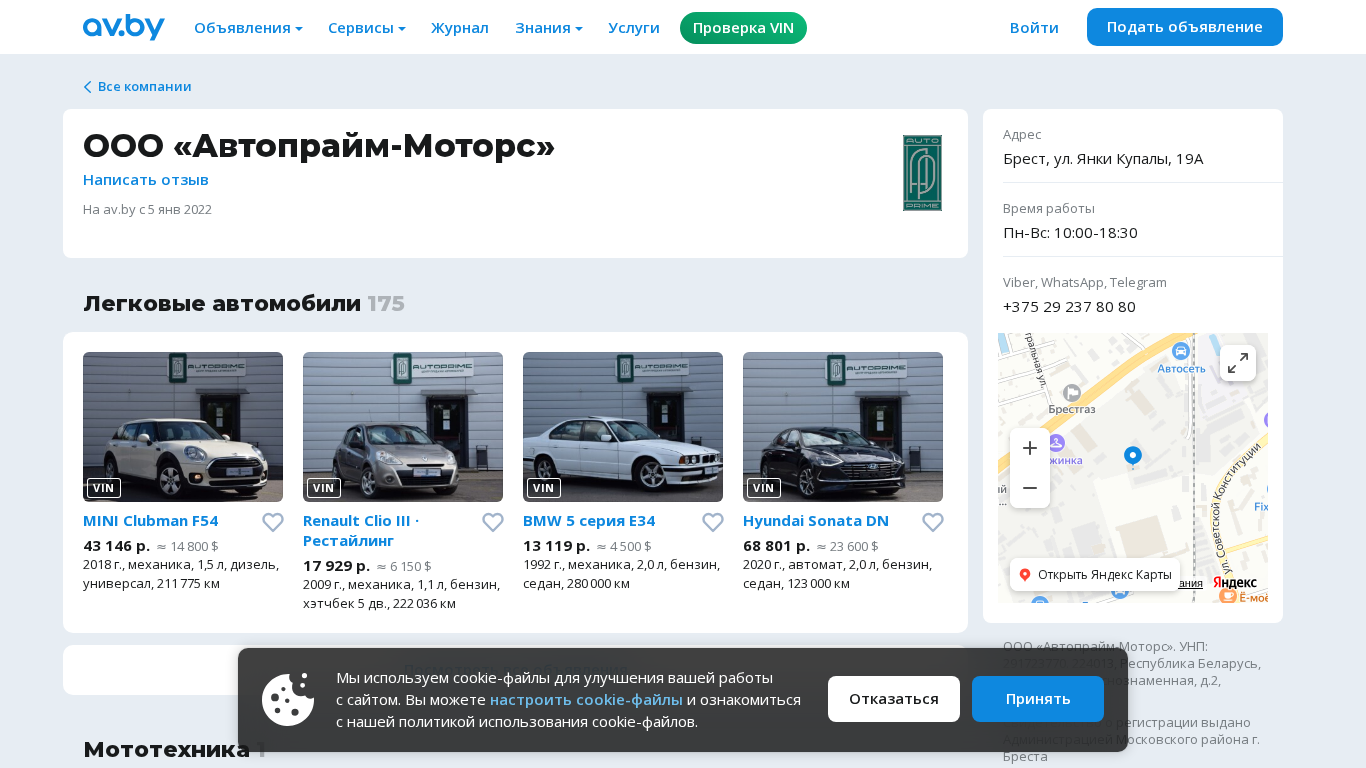Open MINI Clubman F54 listing title
1366x768 pixels.
[151, 521]
